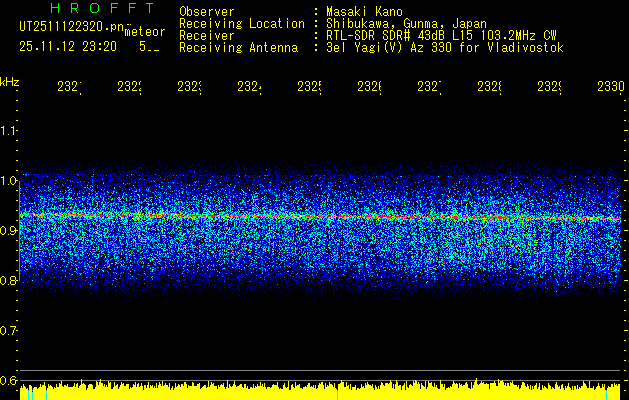Viewport: 629px width, 400px height.
Task: Select the timestamp 25.11.12 23:20
Action: point(68,47)
